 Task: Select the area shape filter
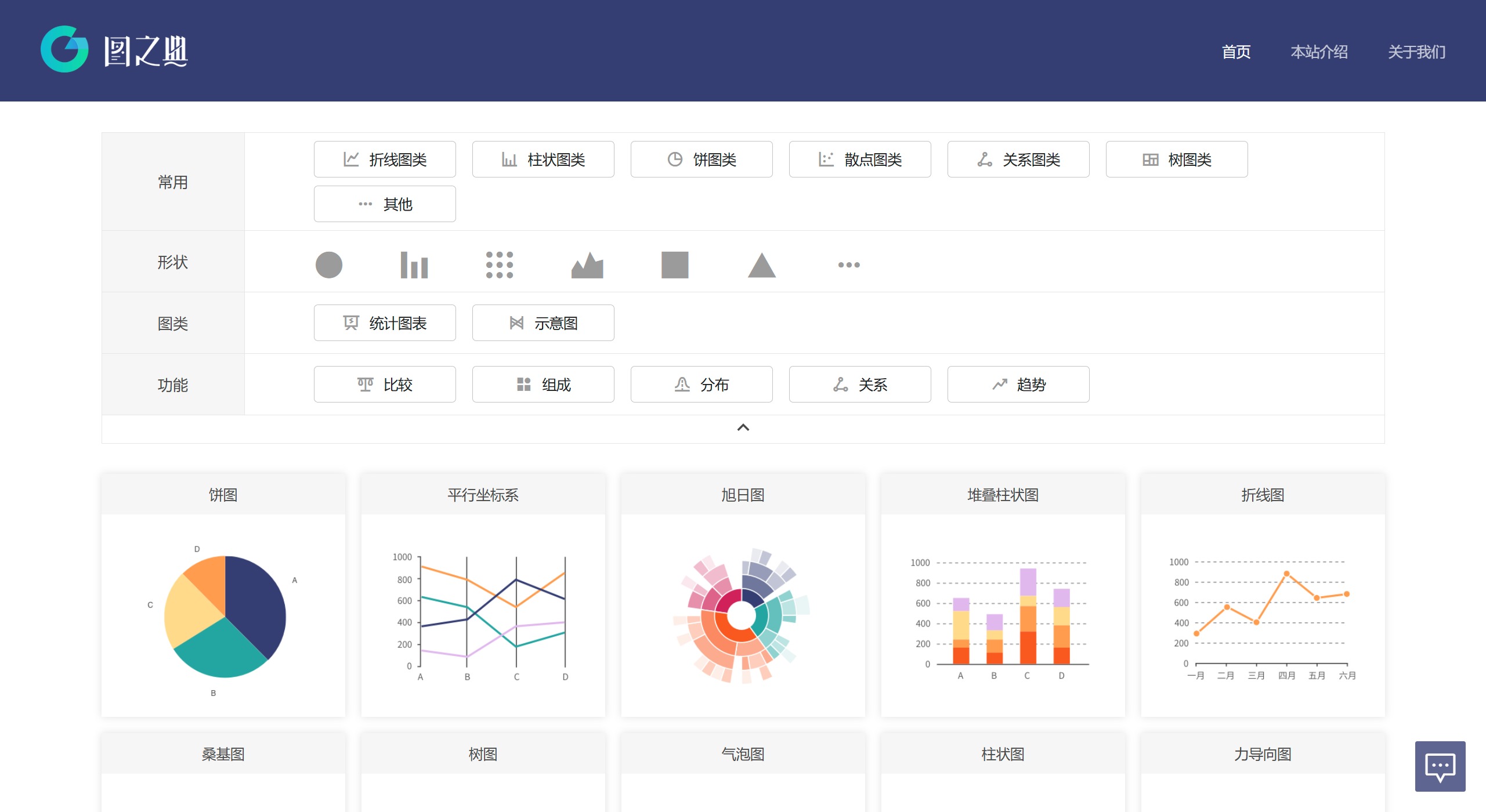tap(587, 265)
